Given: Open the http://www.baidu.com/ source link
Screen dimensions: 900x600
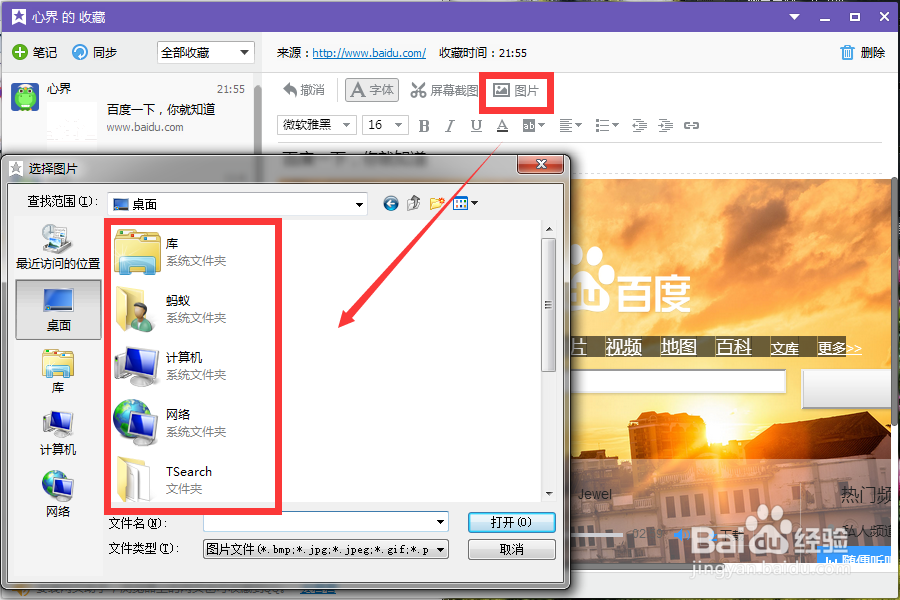Looking at the screenshot, I should [369, 53].
